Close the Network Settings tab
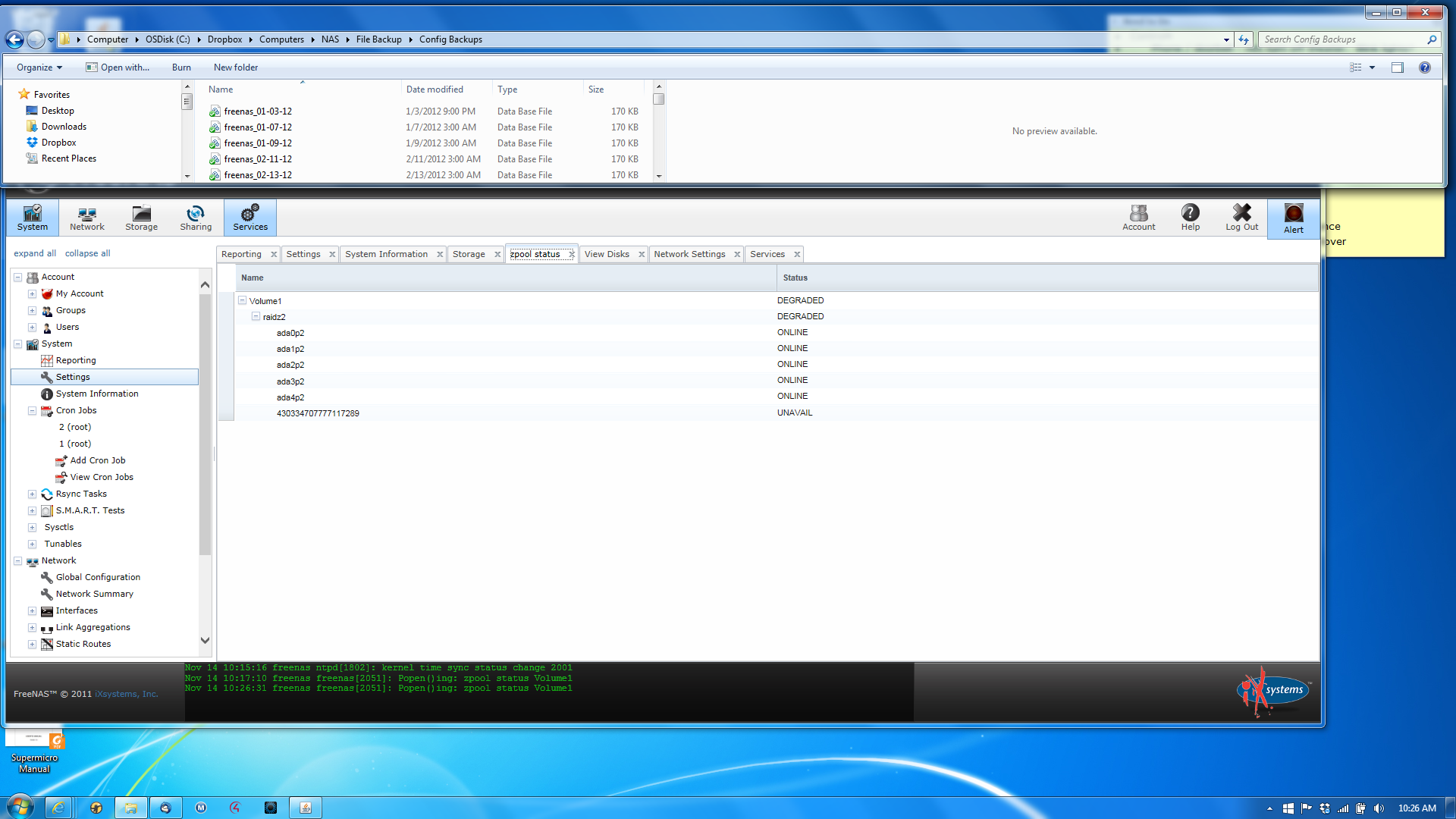The image size is (1456, 819). [737, 254]
